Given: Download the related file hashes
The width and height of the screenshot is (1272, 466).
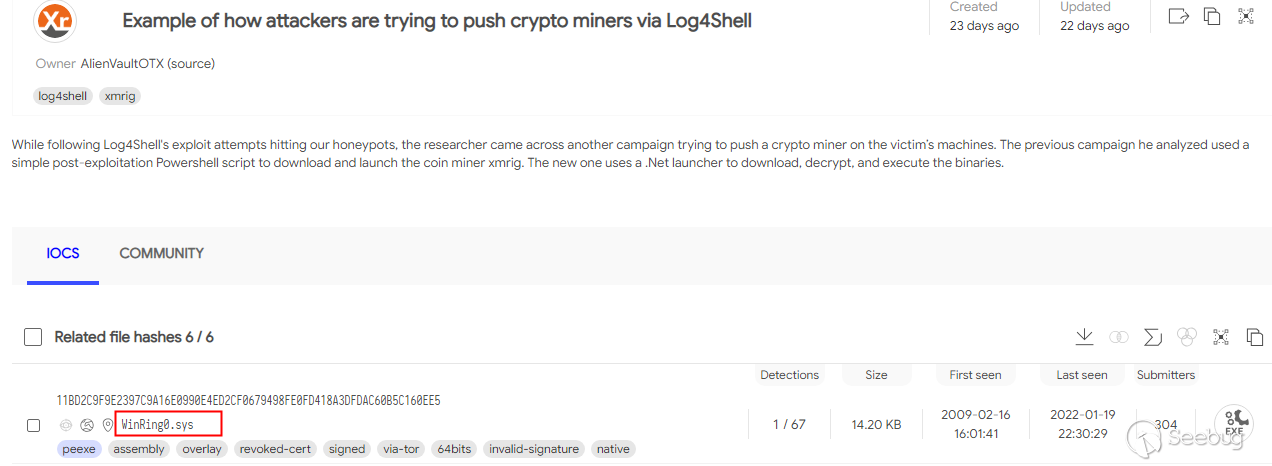Looking at the screenshot, I should [x=1083, y=337].
